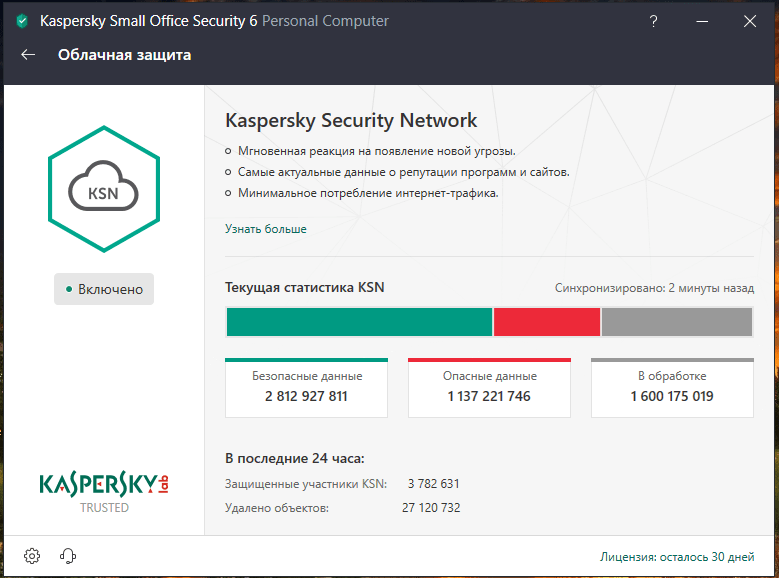Click the Kaspersky Small Office Security 6 title
The width and height of the screenshot is (779, 578).
[x=149, y=21]
